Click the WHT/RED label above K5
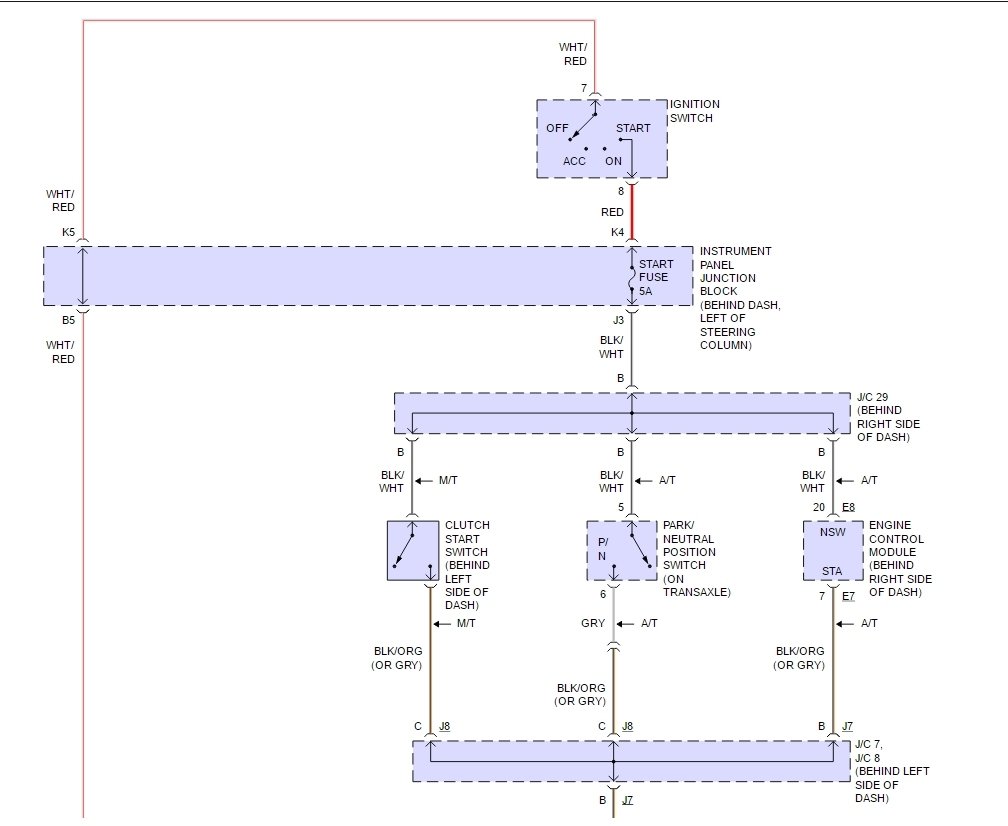The image size is (1008, 826). 60,201
